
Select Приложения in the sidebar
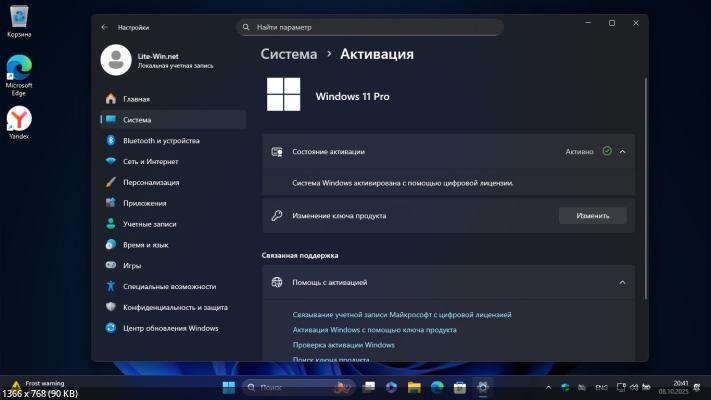point(145,203)
